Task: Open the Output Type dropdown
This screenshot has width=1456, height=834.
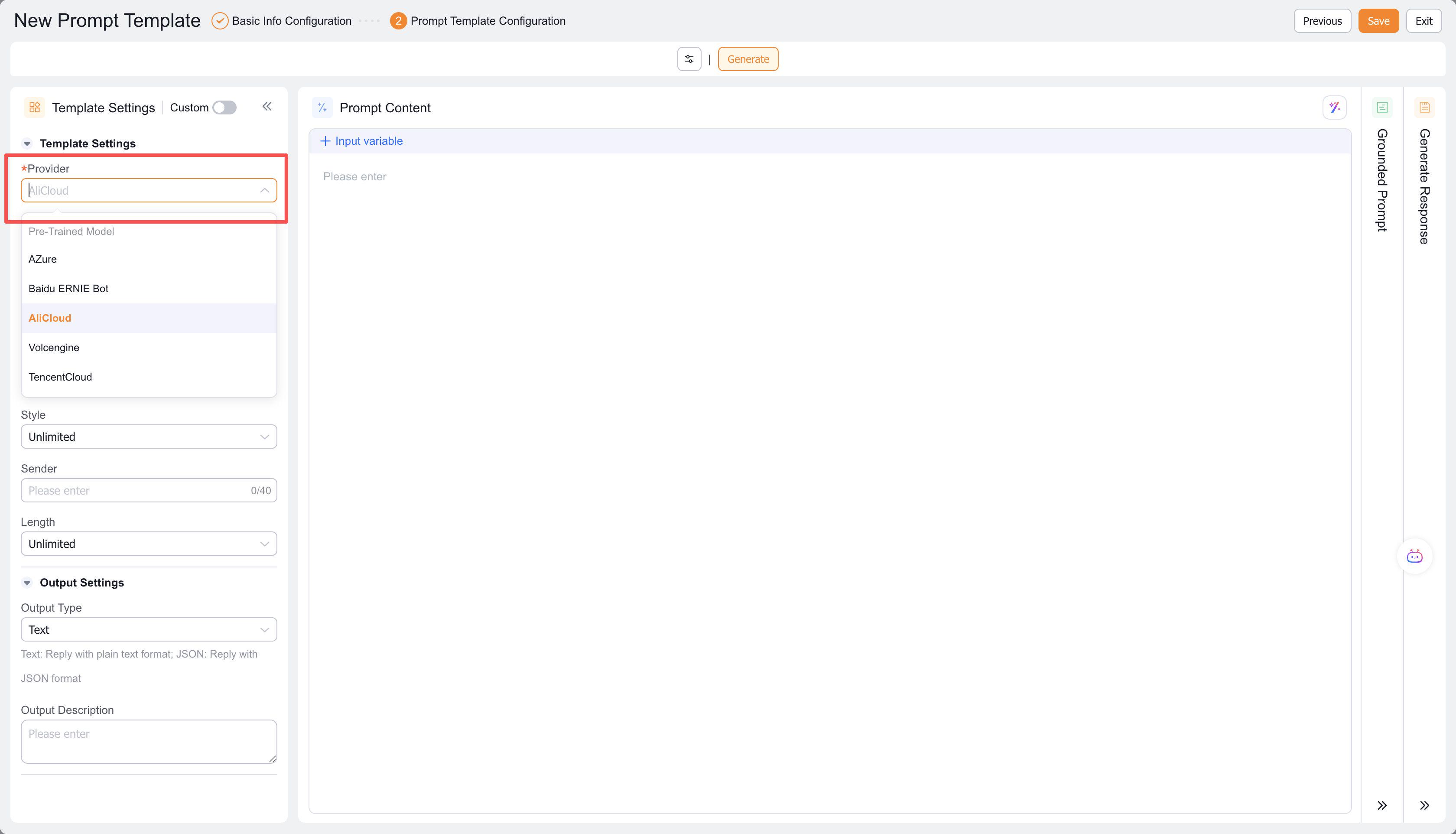Action: point(149,629)
